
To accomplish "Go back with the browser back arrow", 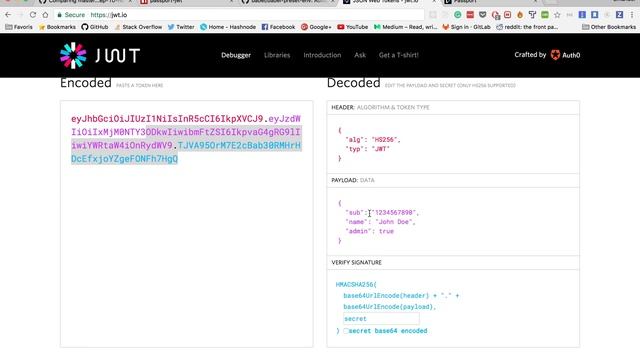I will (8, 15).
